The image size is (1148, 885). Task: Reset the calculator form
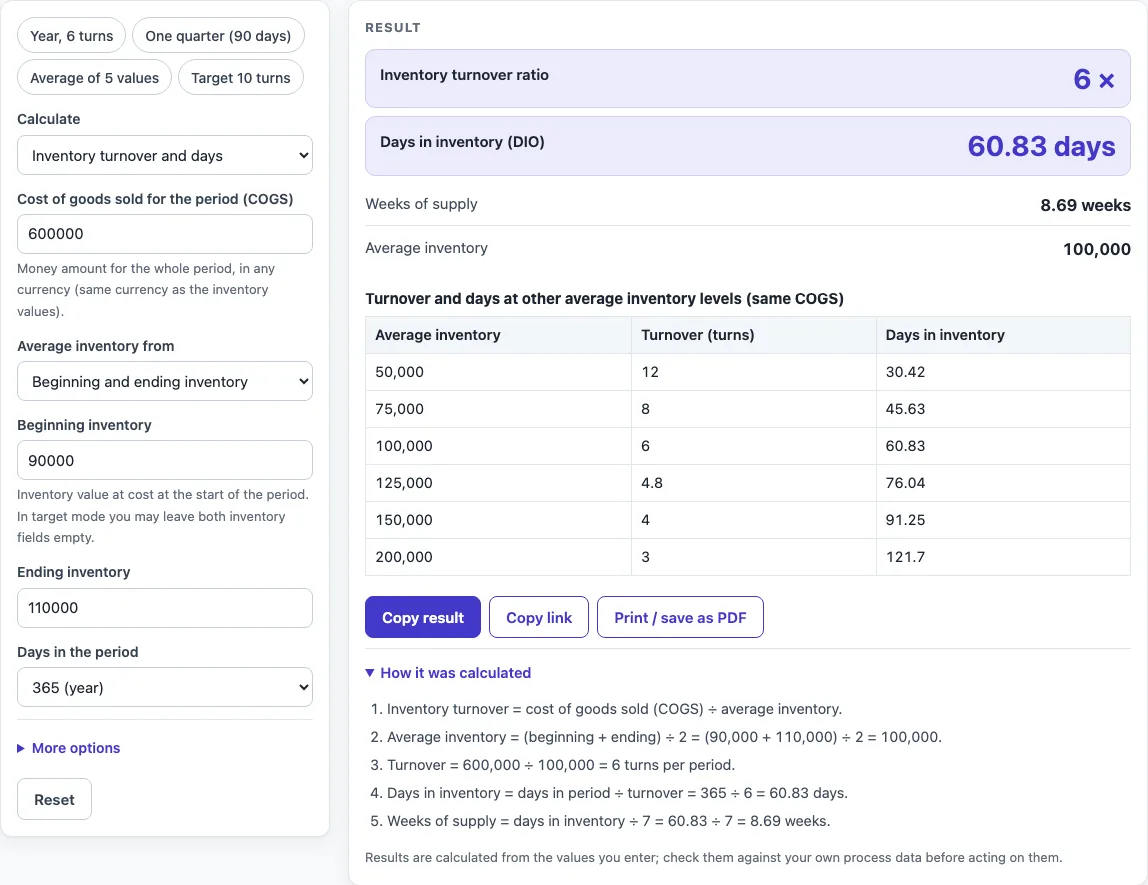(54, 799)
